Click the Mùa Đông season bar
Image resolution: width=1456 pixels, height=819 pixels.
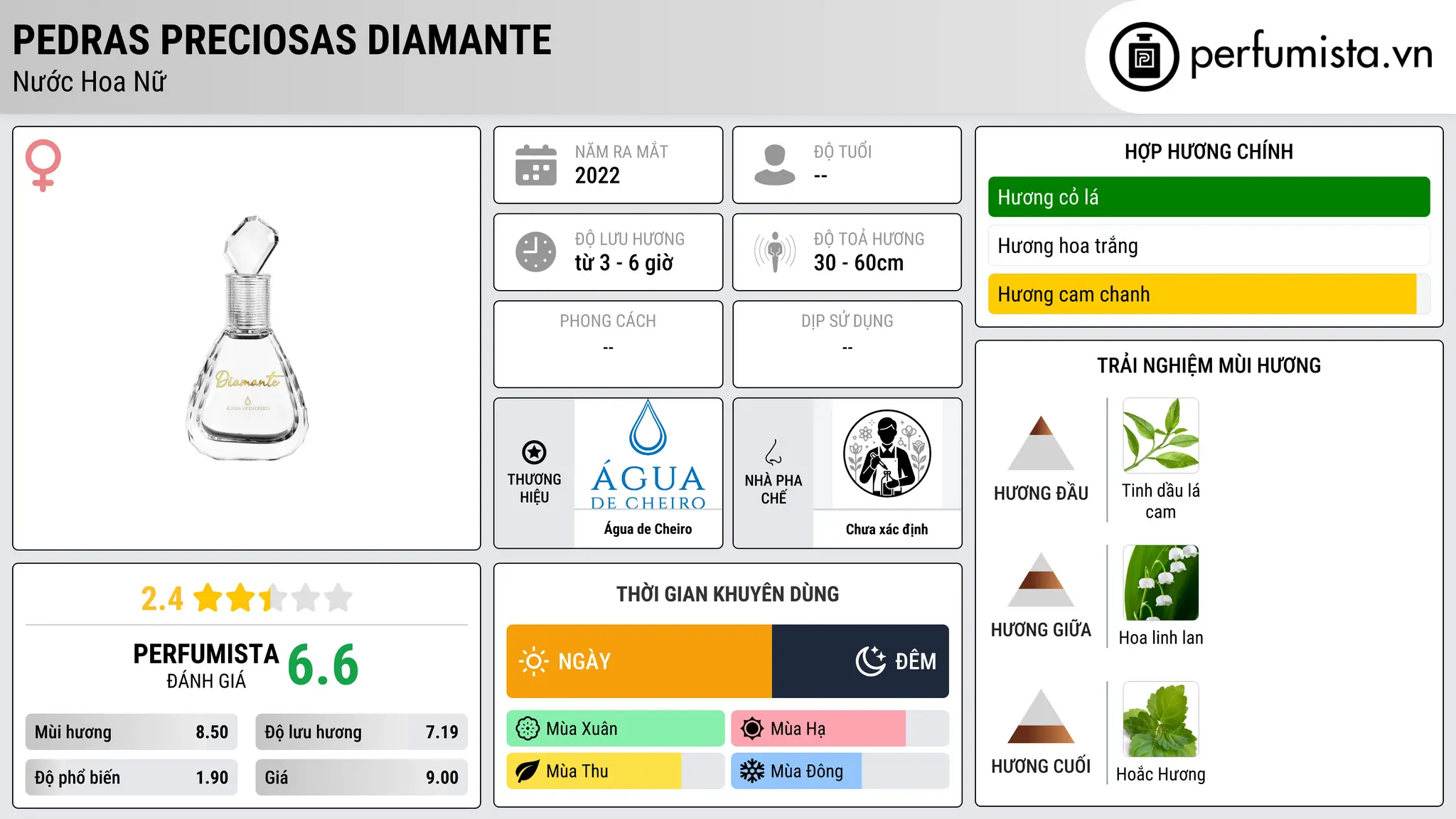840,771
